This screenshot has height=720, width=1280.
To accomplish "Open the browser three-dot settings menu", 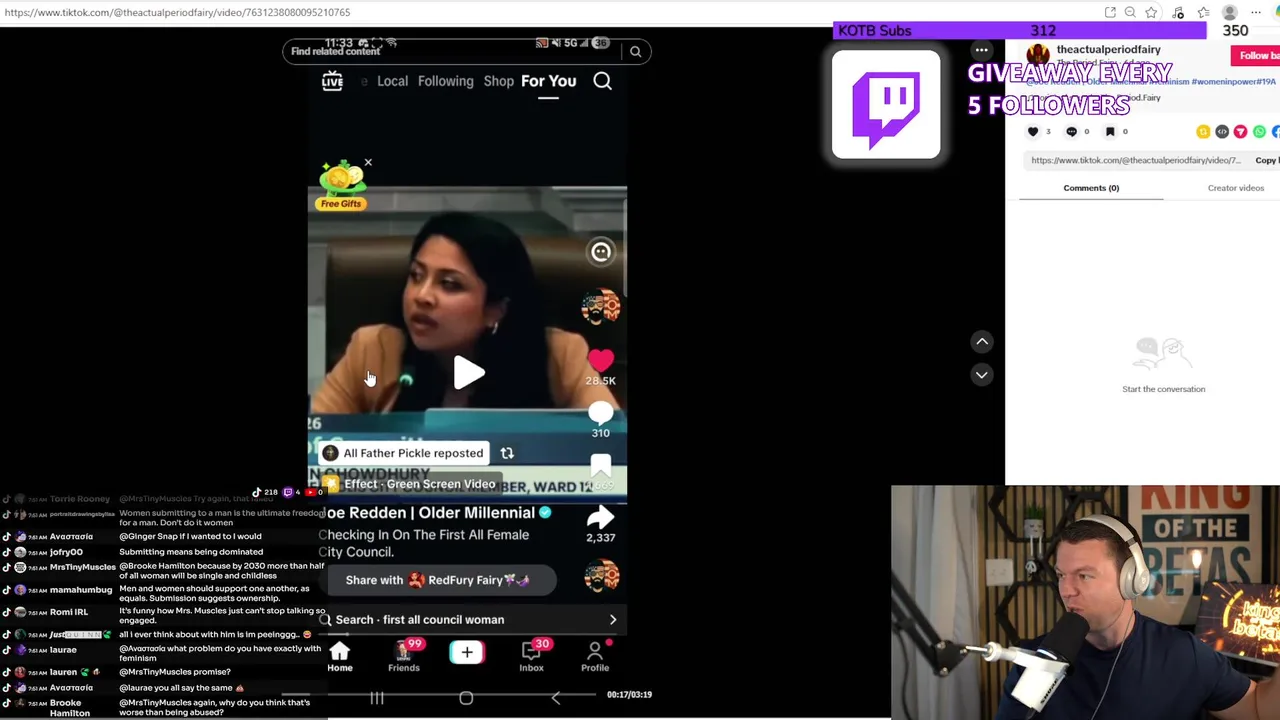I will (1256, 12).
